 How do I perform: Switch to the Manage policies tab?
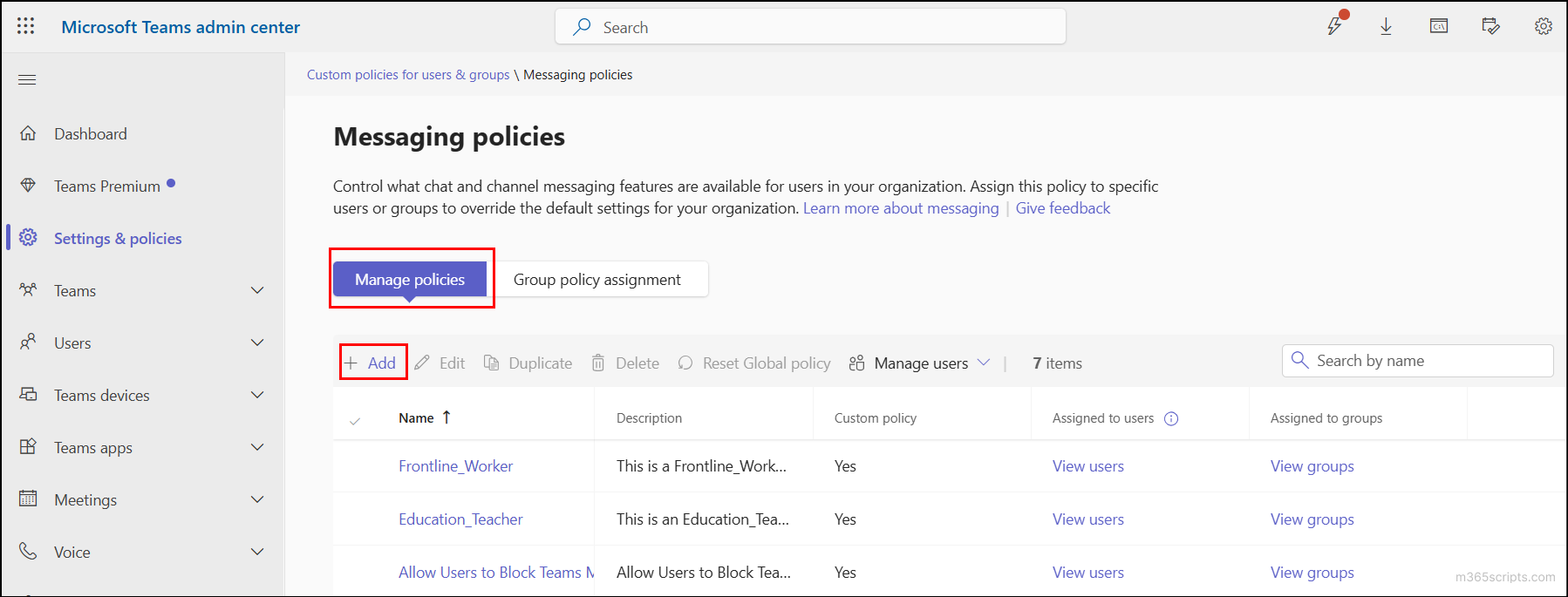tap(410, 279)
